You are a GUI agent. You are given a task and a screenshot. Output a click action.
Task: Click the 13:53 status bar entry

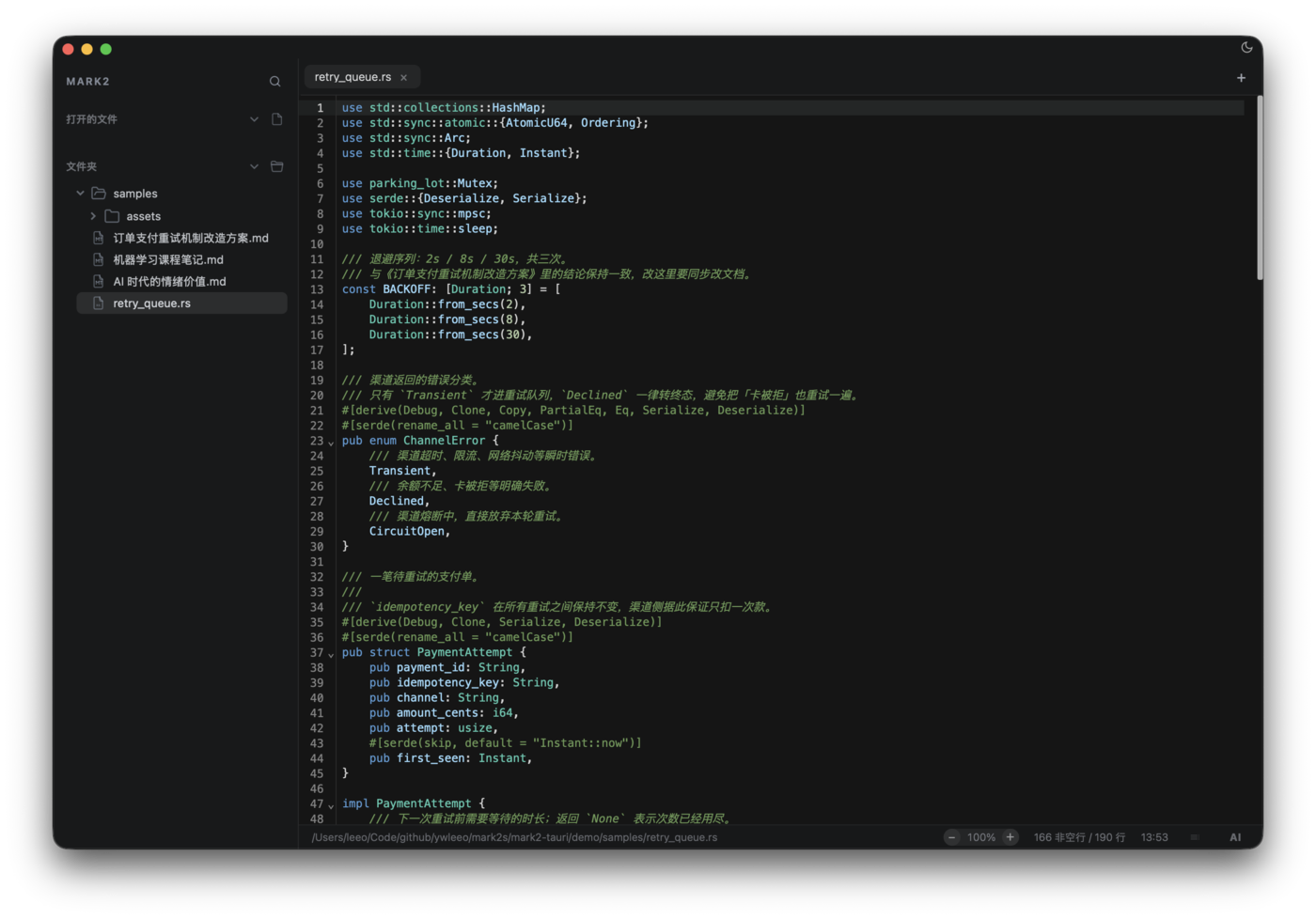[x=1154, y=837]
